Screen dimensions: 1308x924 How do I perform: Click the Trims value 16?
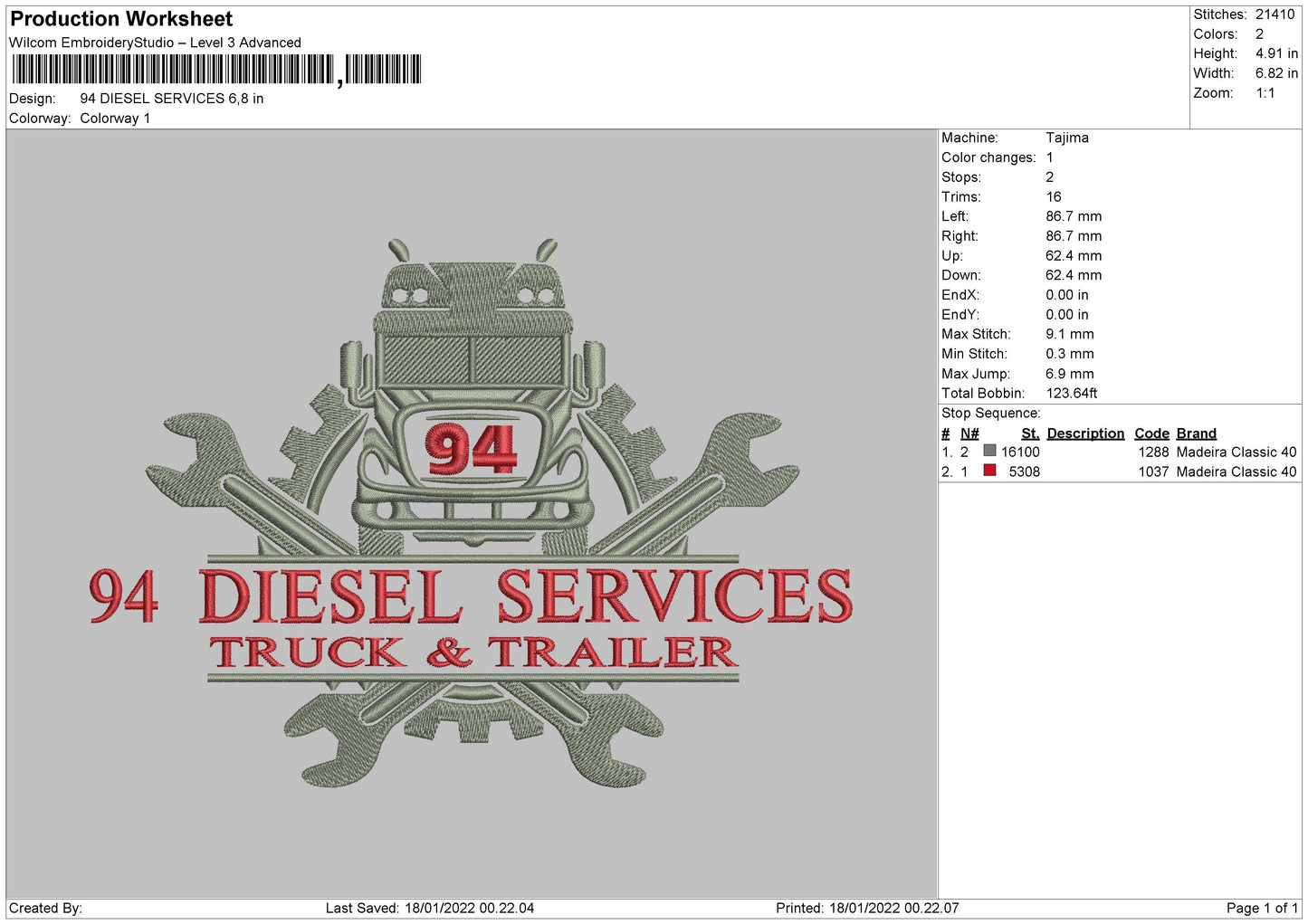pyautogui.click(x=1054, y=197)
